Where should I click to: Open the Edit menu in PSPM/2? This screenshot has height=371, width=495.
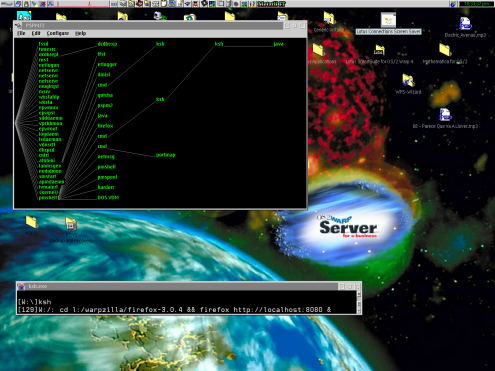click(36, 33)
